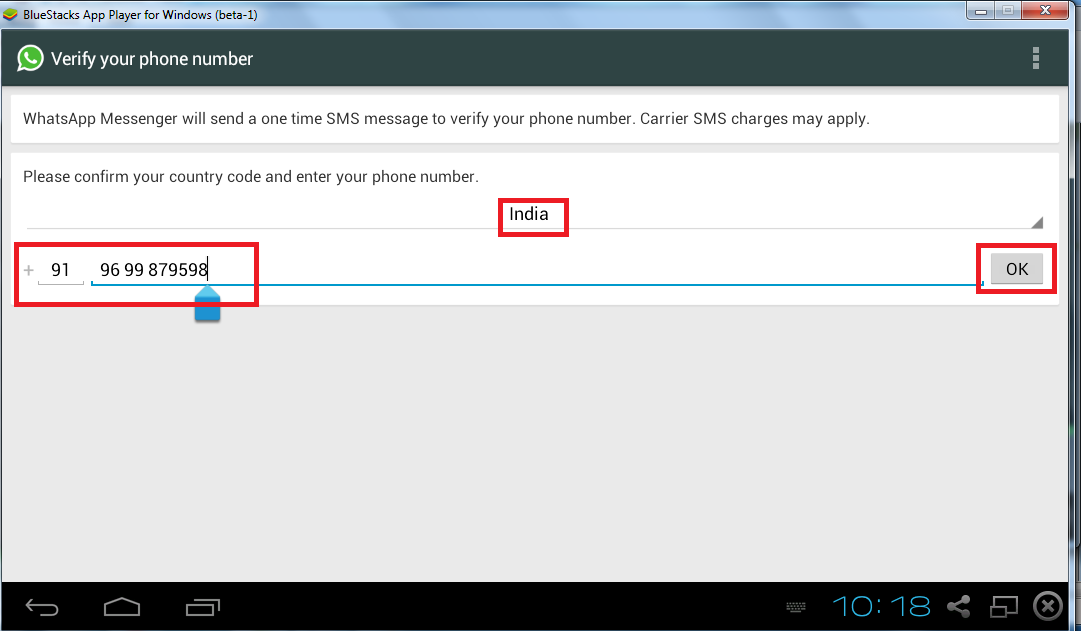
Task: Click the circled X close icon
Action: pos(1048,607)
